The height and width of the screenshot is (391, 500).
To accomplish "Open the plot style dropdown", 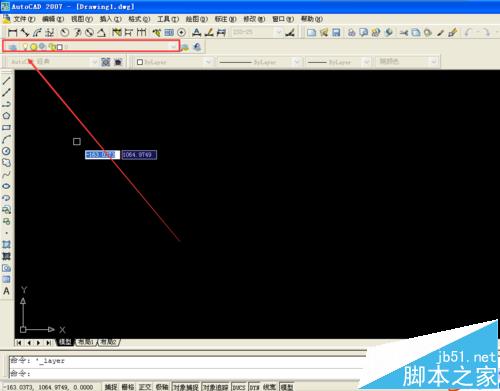I will click(434, 62).
